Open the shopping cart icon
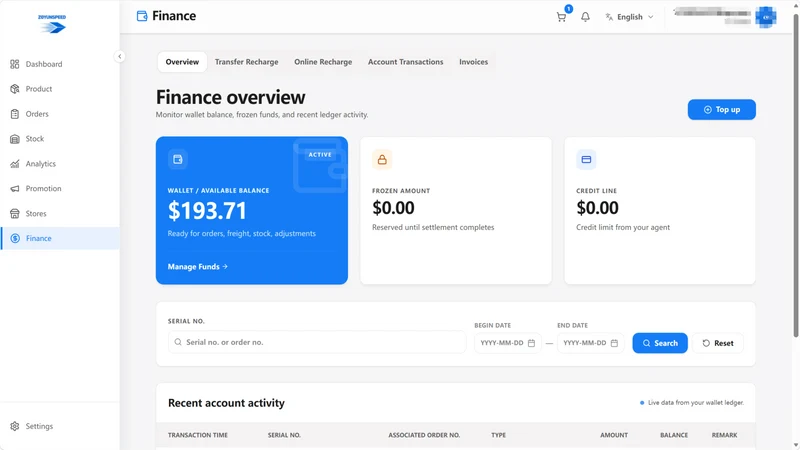Screen dimensions: 800x450 pos(561,17)
